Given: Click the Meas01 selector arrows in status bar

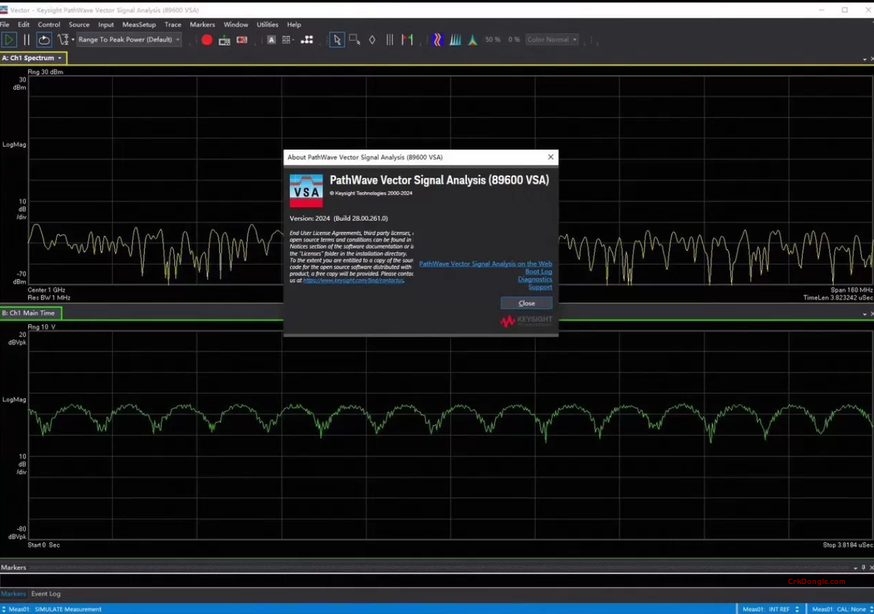Looking at the screenshot, I should [4, 609].
